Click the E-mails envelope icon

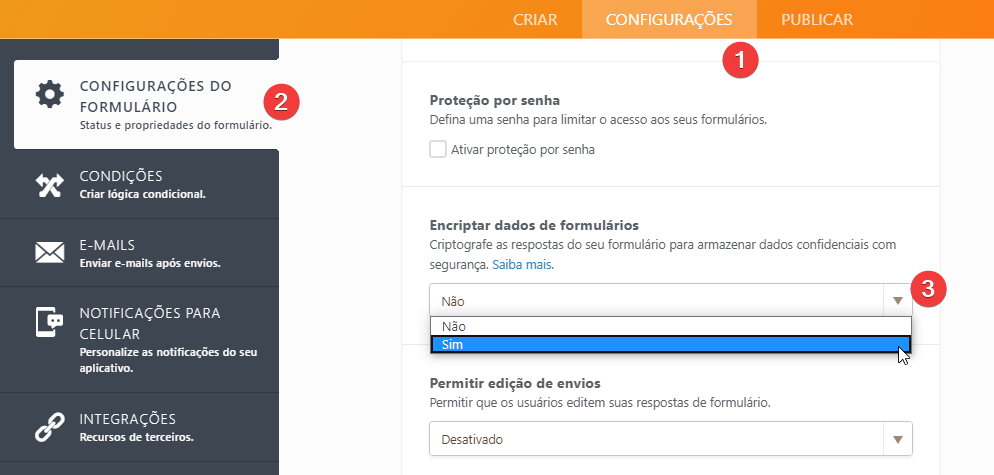(49, 252)
